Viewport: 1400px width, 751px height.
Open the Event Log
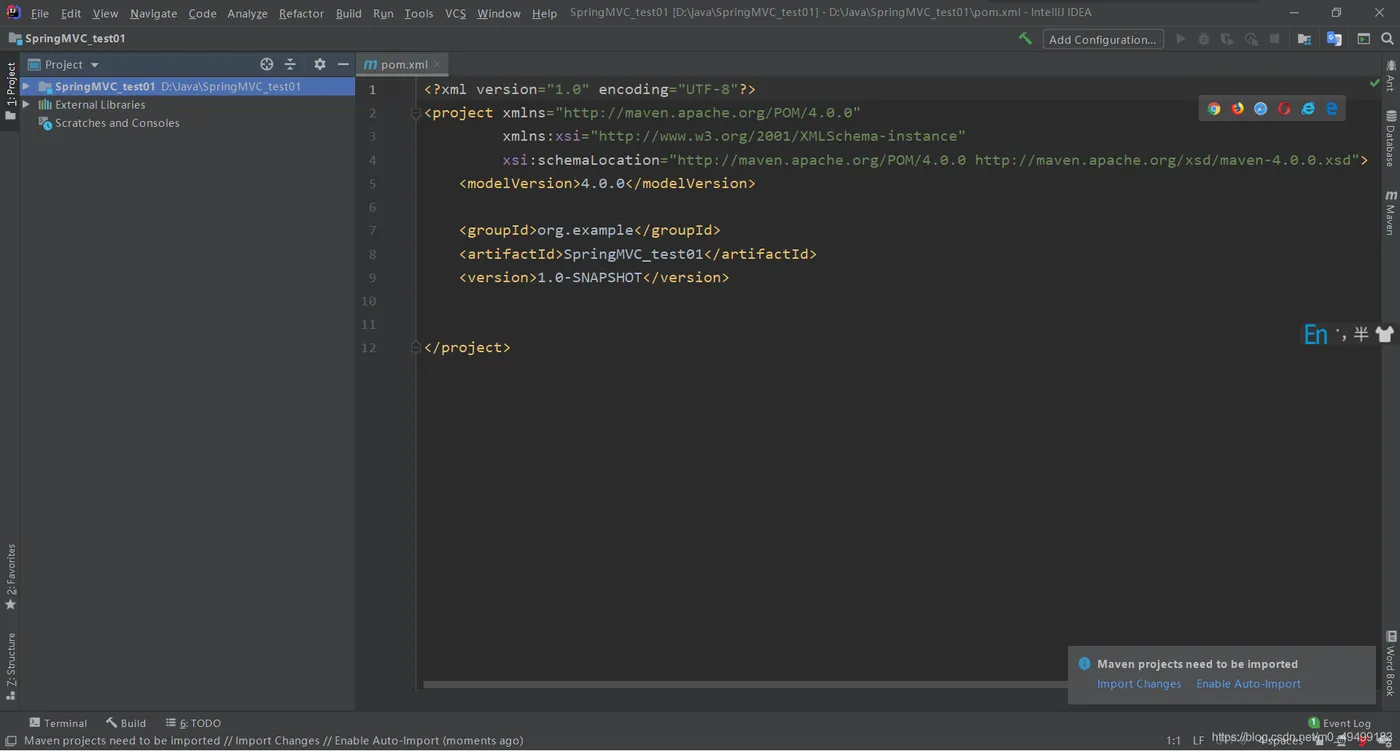pyautogui.click(x=1339, y=723)
